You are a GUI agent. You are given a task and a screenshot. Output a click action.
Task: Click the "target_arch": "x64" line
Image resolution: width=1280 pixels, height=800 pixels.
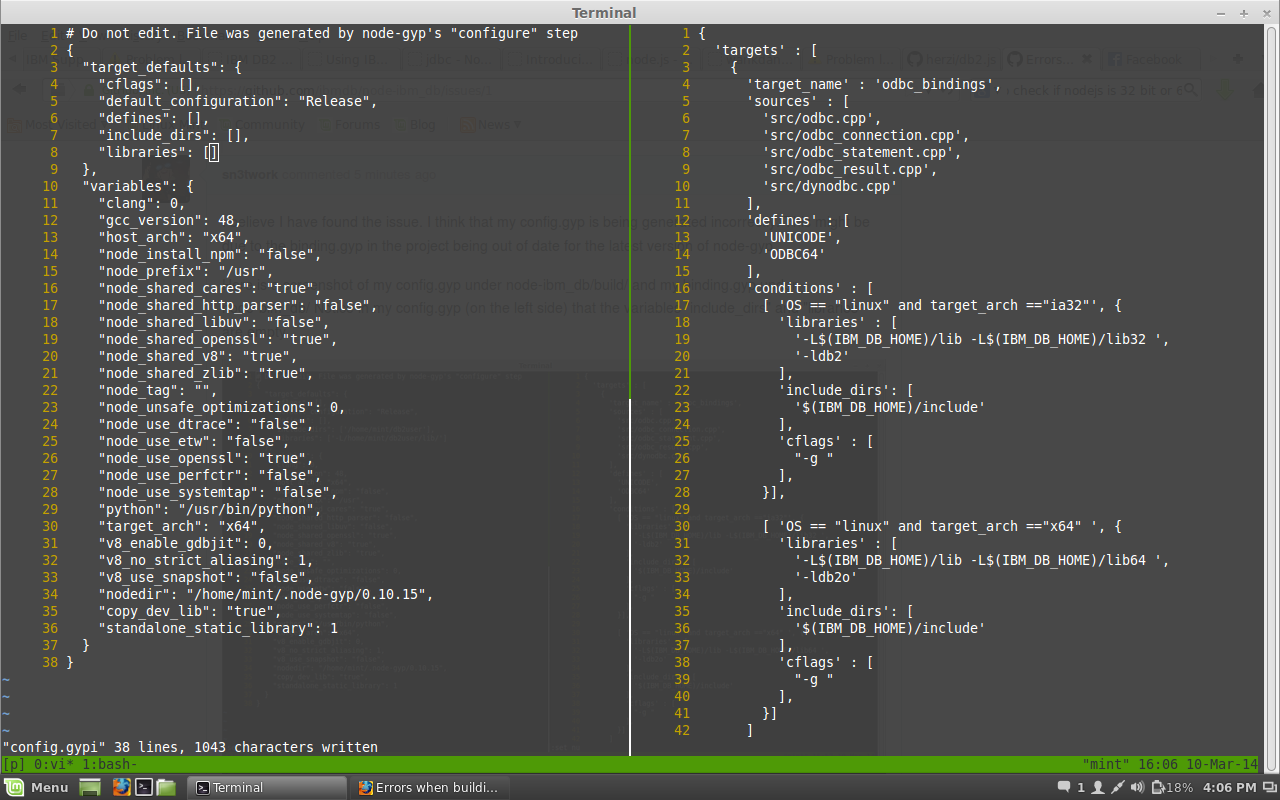click(x=182, y=526)
